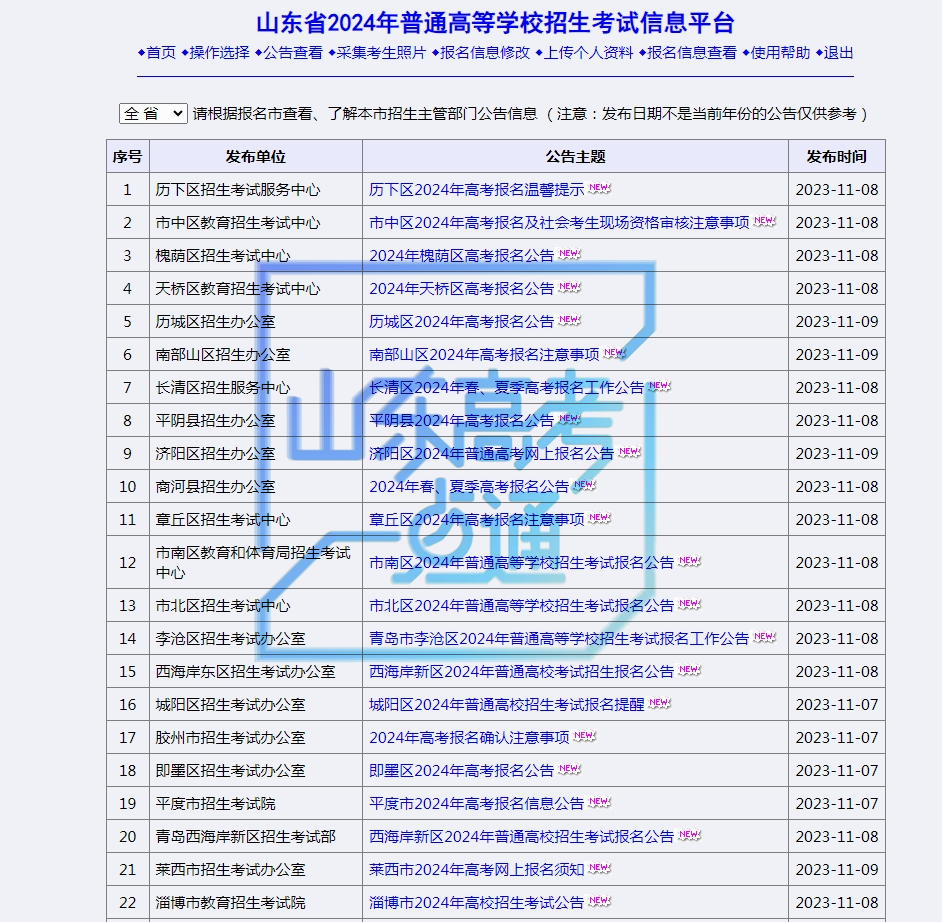
Task: Open 市中区2024年高考报名及社会考生现场资格审核注意事项 announcement
Action: [x=559, y=222]
